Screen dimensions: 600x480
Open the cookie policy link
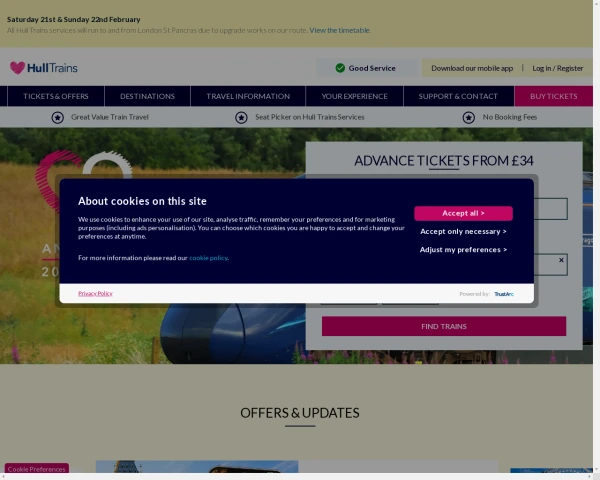click(209, 258)
